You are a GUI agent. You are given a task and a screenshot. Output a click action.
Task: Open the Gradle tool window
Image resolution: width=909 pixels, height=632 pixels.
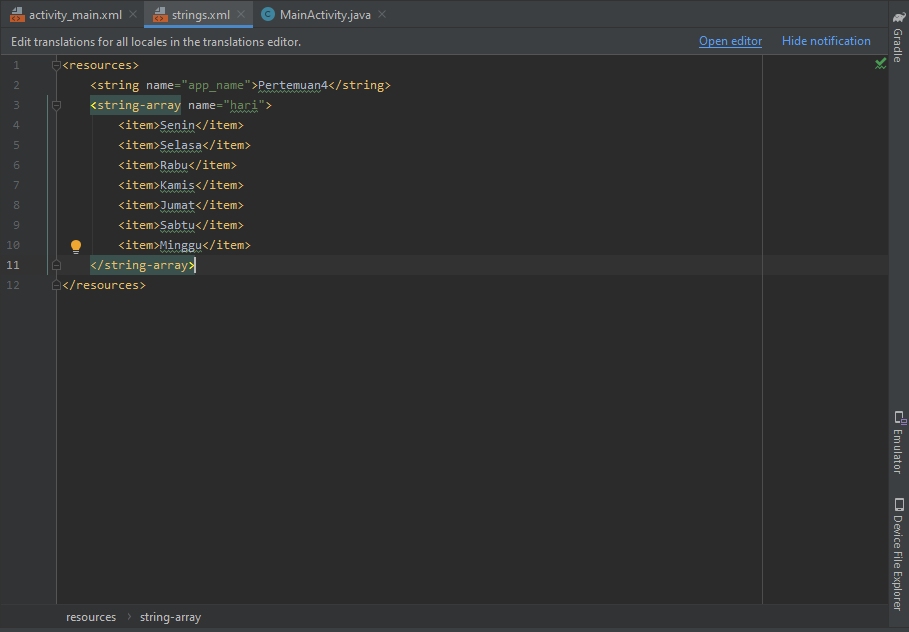899,37
